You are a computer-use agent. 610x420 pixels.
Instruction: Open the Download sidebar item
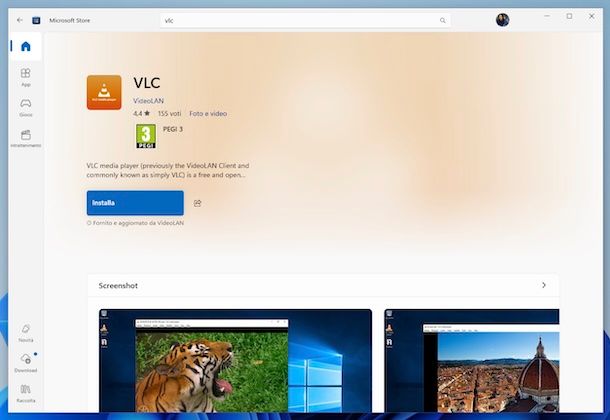tap(26, 363)
